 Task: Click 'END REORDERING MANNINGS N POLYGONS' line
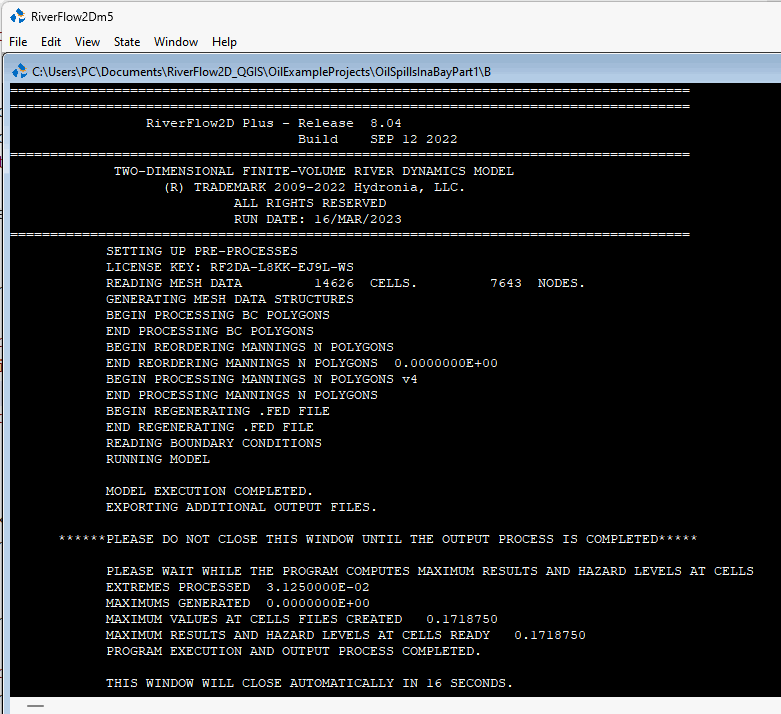coord(302,363)
